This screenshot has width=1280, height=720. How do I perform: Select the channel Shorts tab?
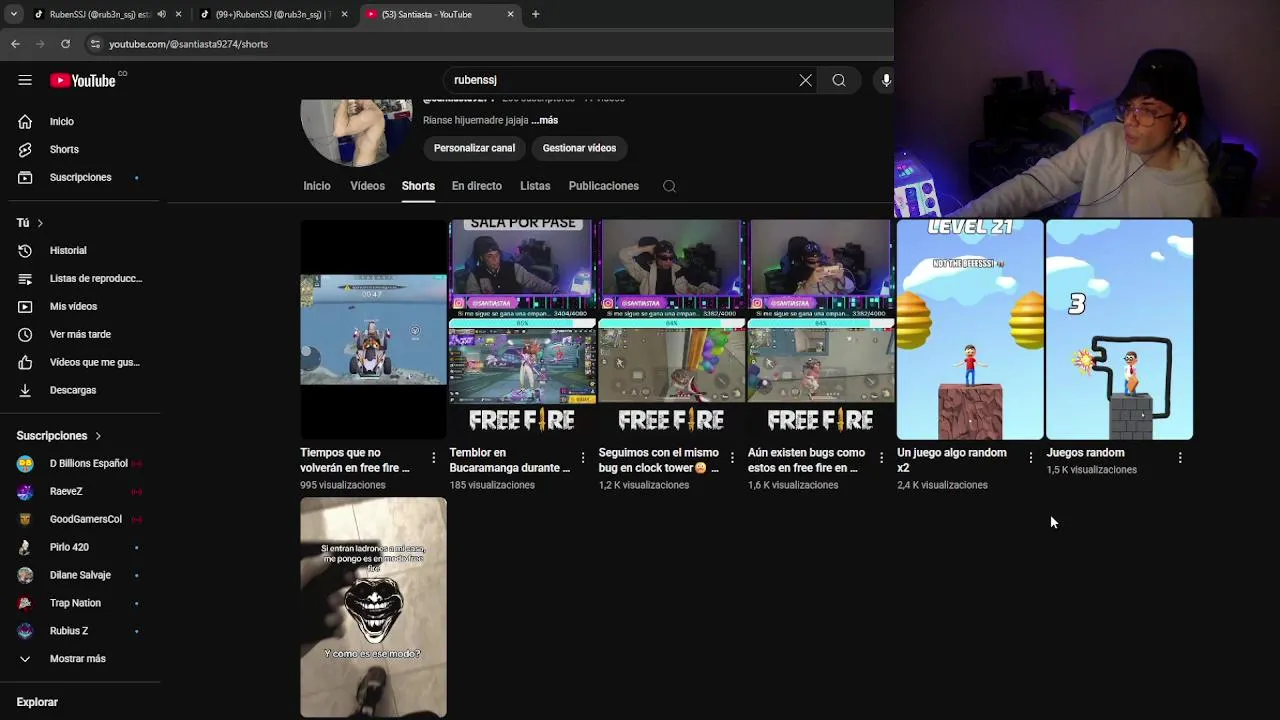point(418,186)
